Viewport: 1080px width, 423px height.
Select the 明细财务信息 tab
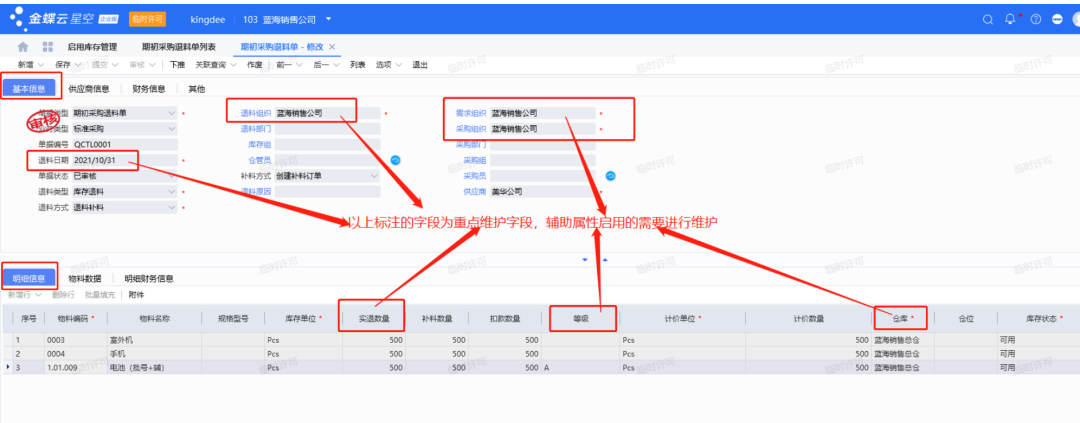coord(149,279)
